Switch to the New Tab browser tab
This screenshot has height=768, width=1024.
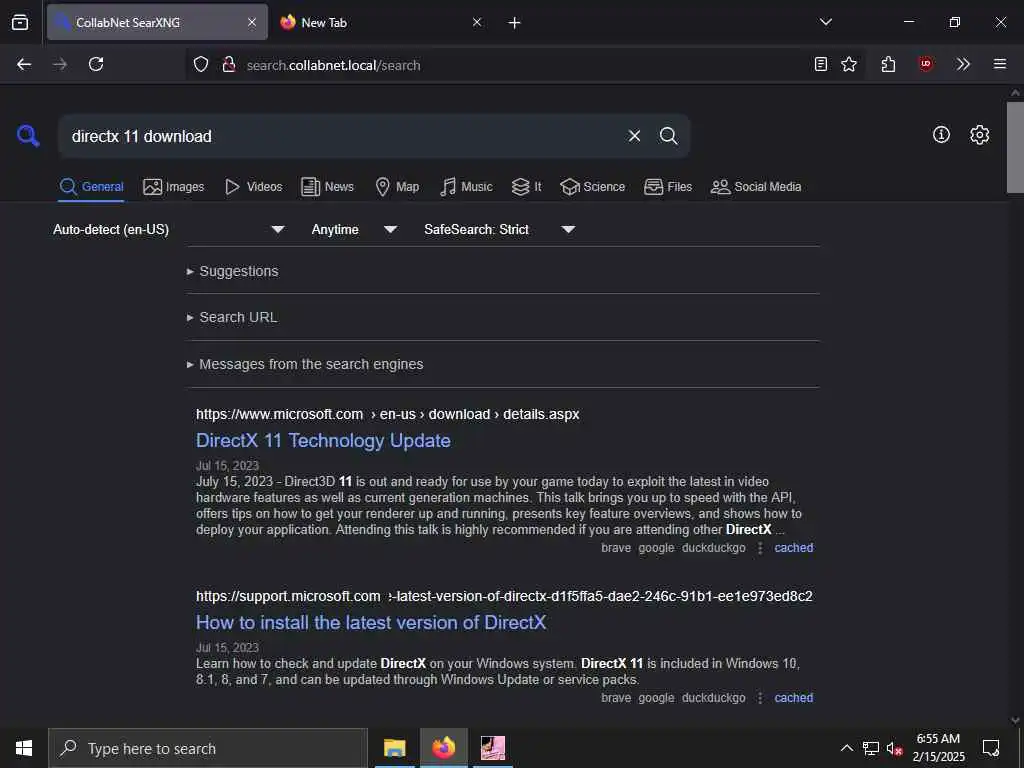(x=382, y=22)
